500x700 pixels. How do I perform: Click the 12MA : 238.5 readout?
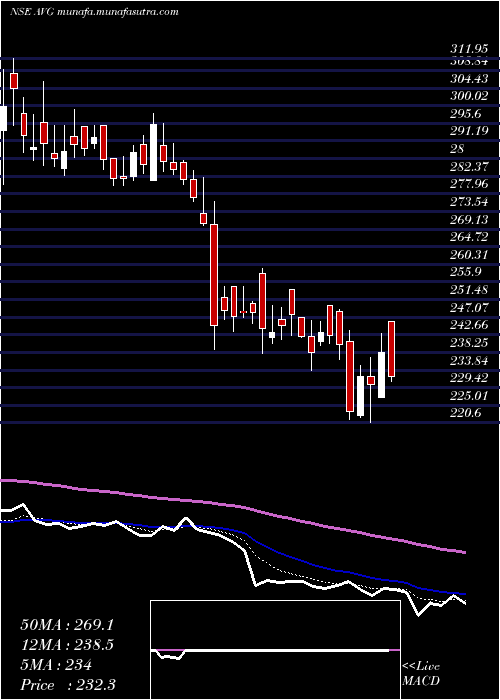point(67,645)
